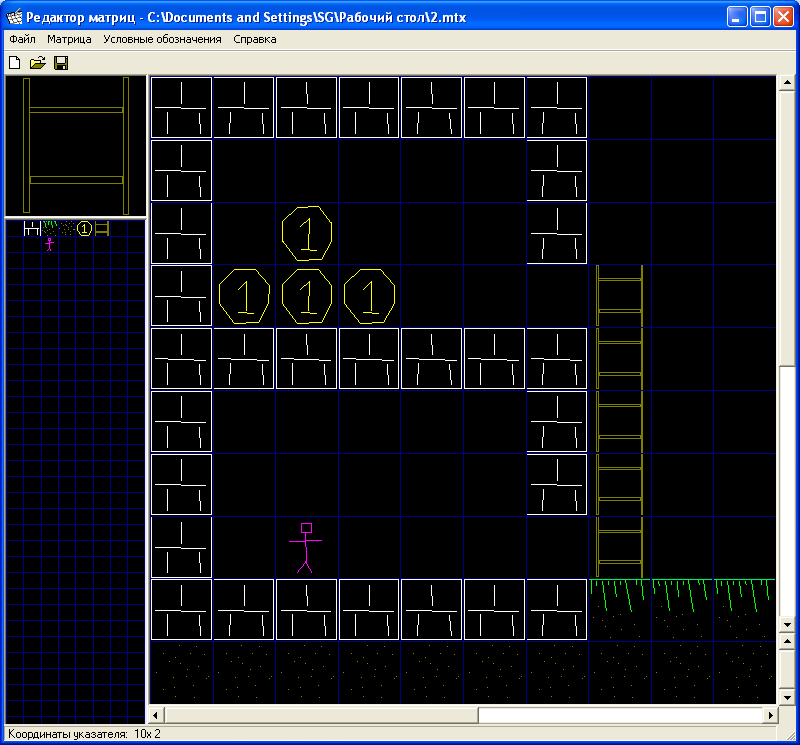The height and width of the screenshot is (745, 800).
Task: Click the lower vertical scrollbar's up arrow
Action: click(787, 641)
